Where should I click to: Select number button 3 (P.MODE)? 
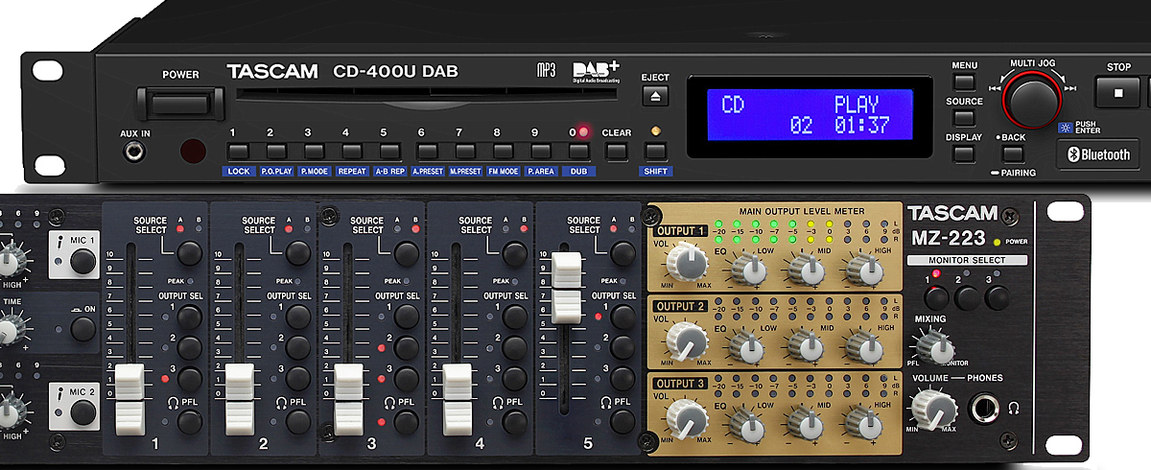tap(314, 152)
